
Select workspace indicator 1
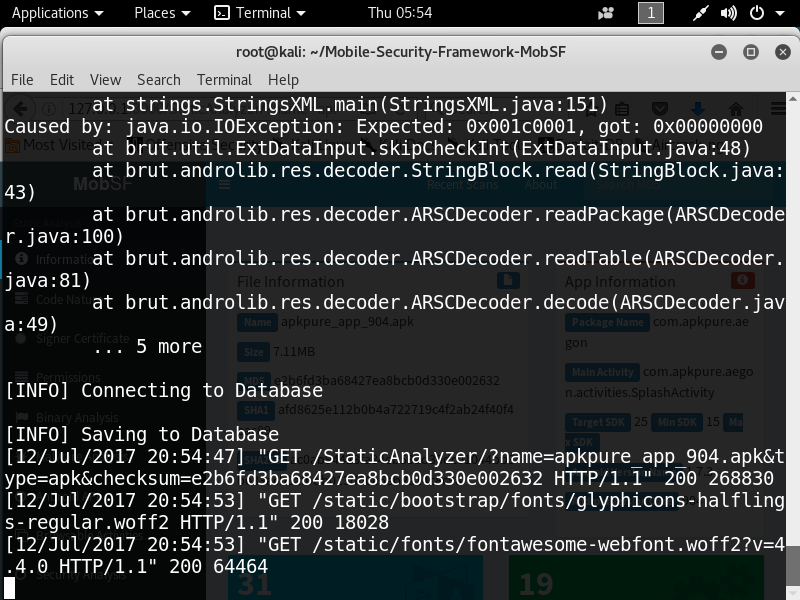(651, 13)
